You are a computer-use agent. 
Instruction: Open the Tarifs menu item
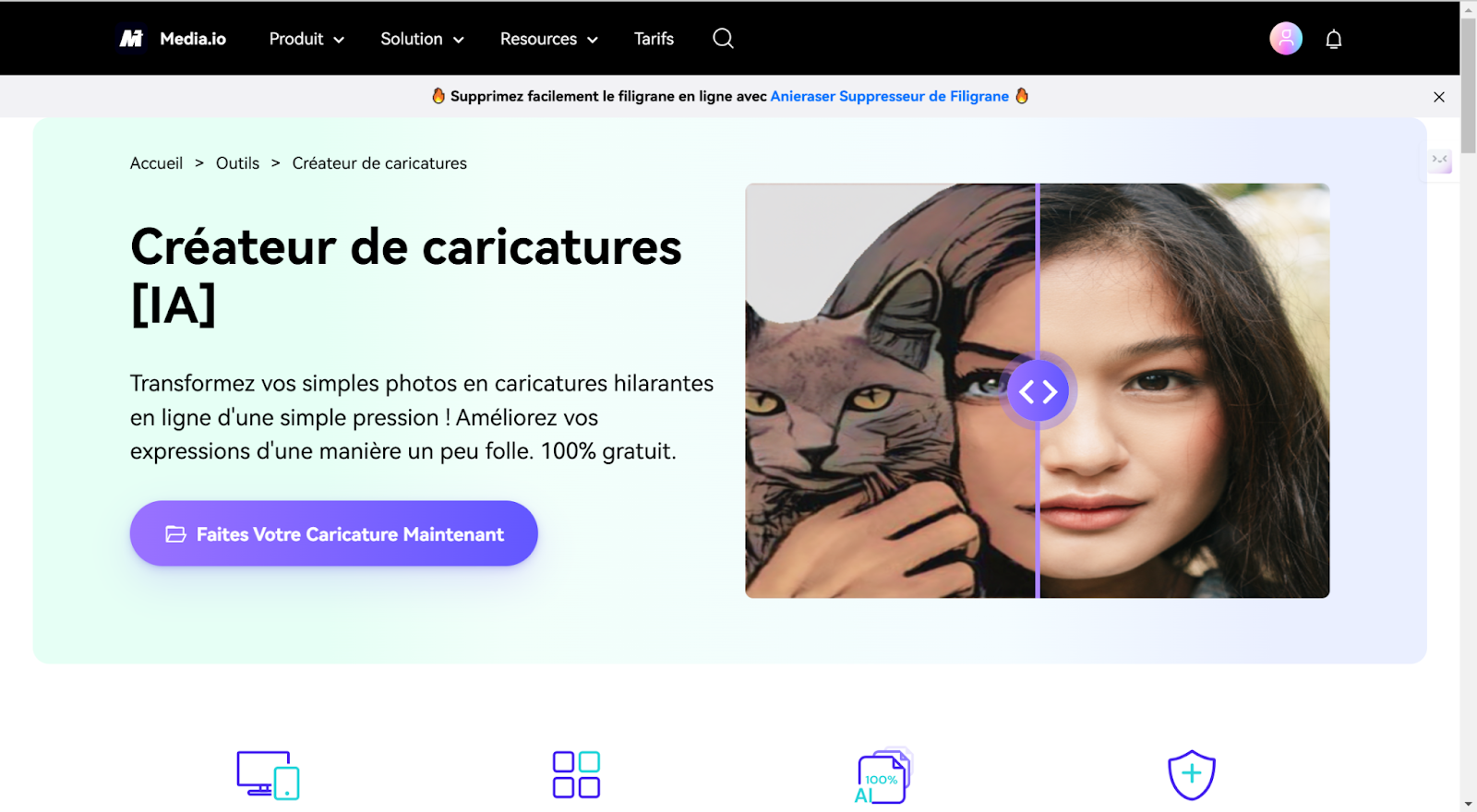(x=654, y=39)
